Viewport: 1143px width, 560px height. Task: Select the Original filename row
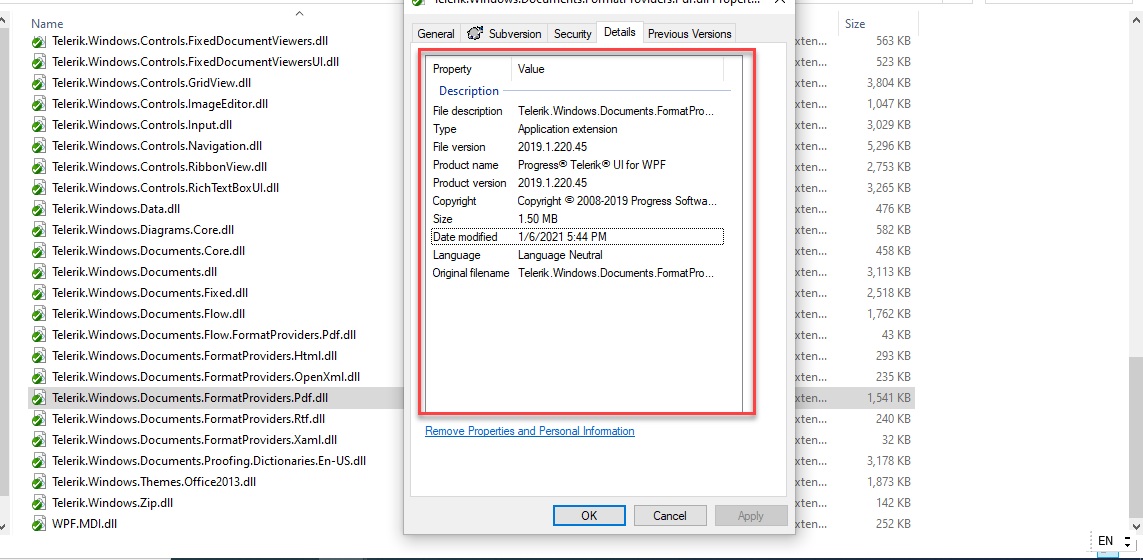click(x=577, y=273)
